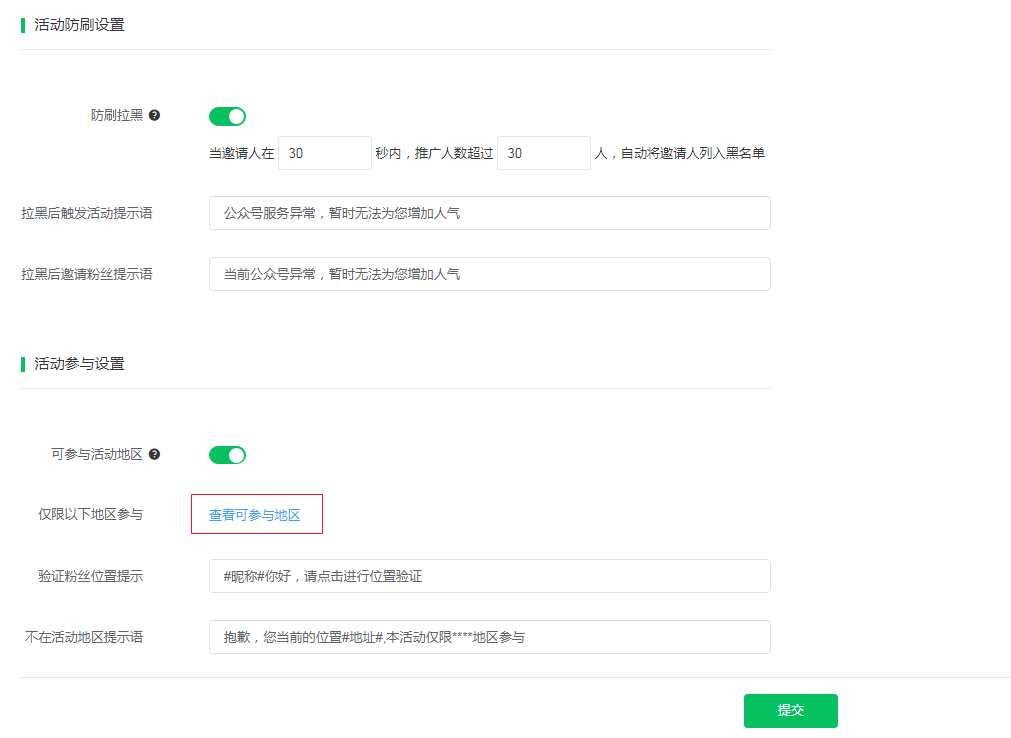Screen dimensions: 1011x738
Task: Click green bar icon beside 活动防刷设置
Action: (22, 23)
